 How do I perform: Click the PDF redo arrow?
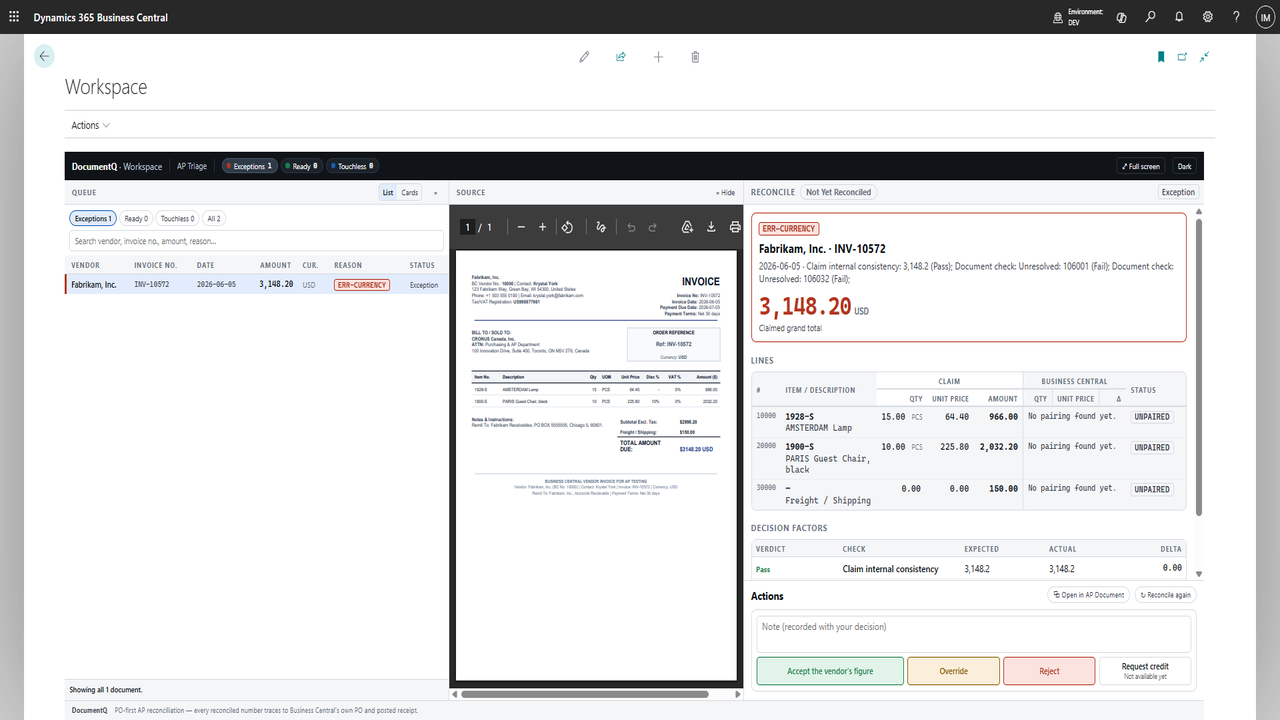pyautogui.click(x=652, y=227)
